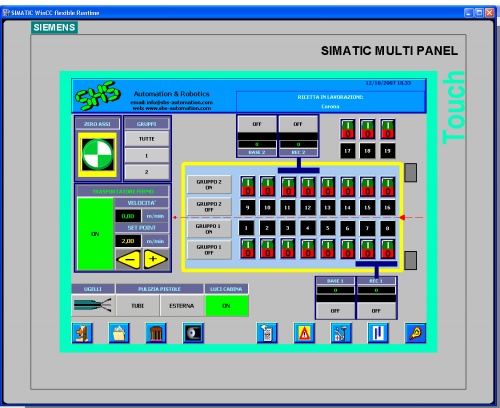Open the alarm warning triangle icon
500x408 pixels.
304,333
